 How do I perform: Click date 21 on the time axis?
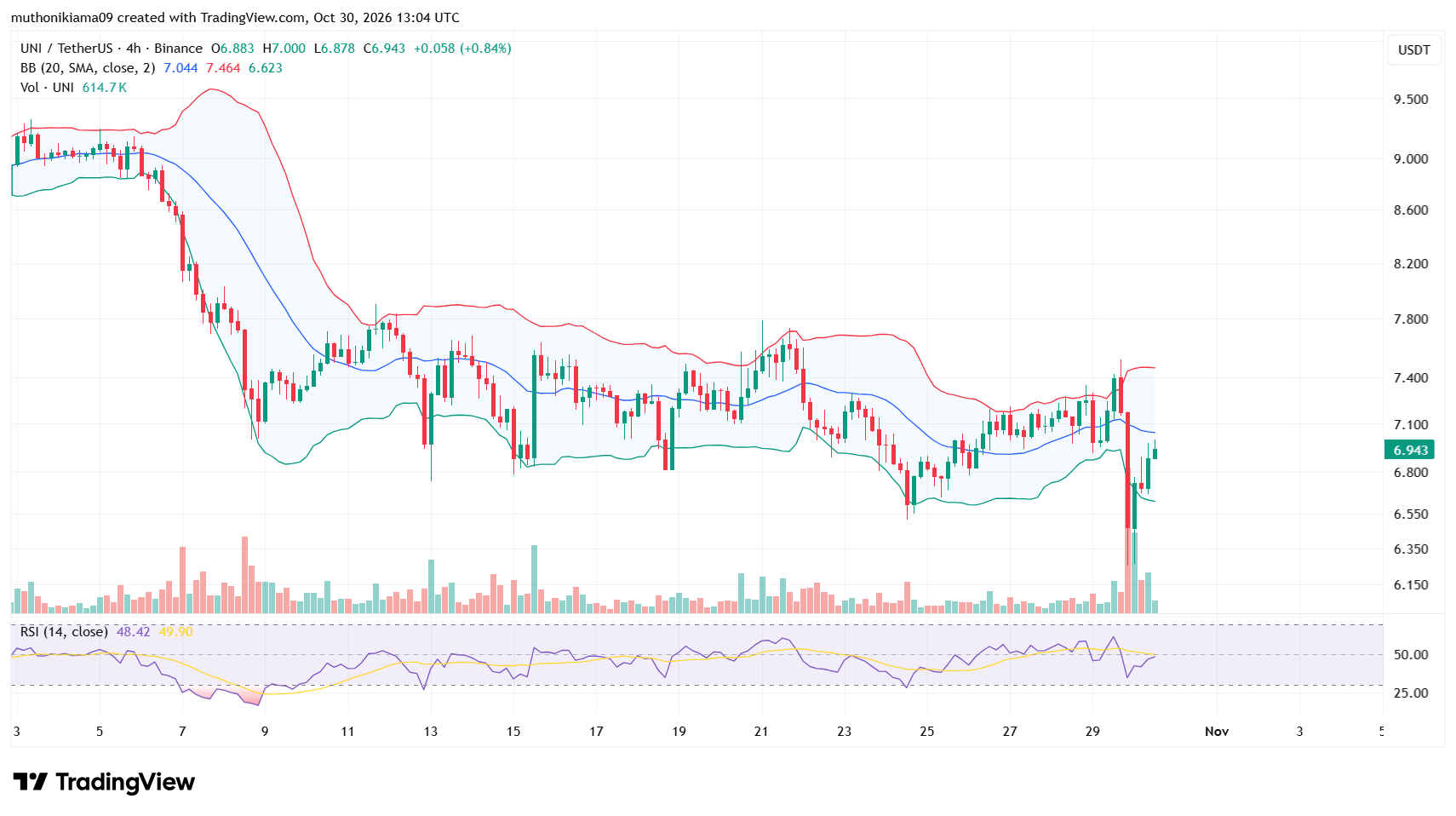pos(761,731)
